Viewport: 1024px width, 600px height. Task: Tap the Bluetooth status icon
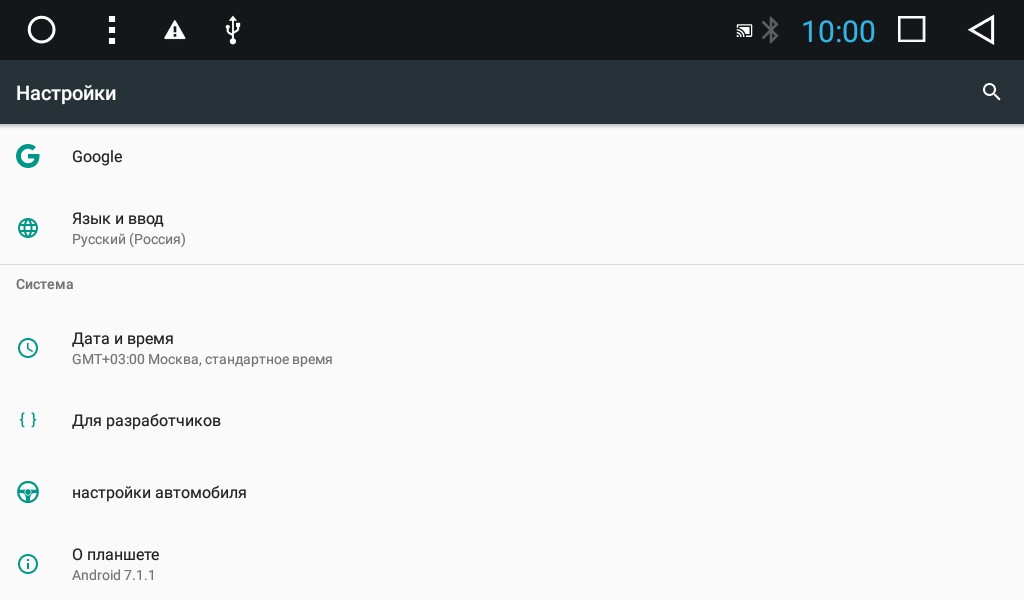[771, 30]
